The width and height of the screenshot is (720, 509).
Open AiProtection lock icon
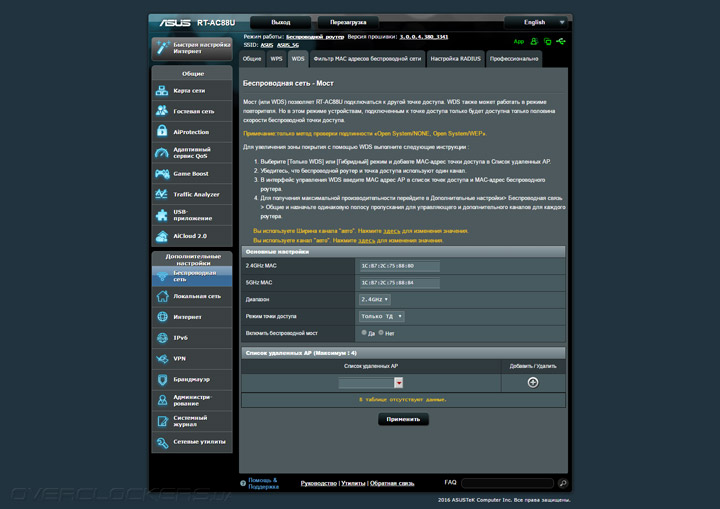point(162,131)
